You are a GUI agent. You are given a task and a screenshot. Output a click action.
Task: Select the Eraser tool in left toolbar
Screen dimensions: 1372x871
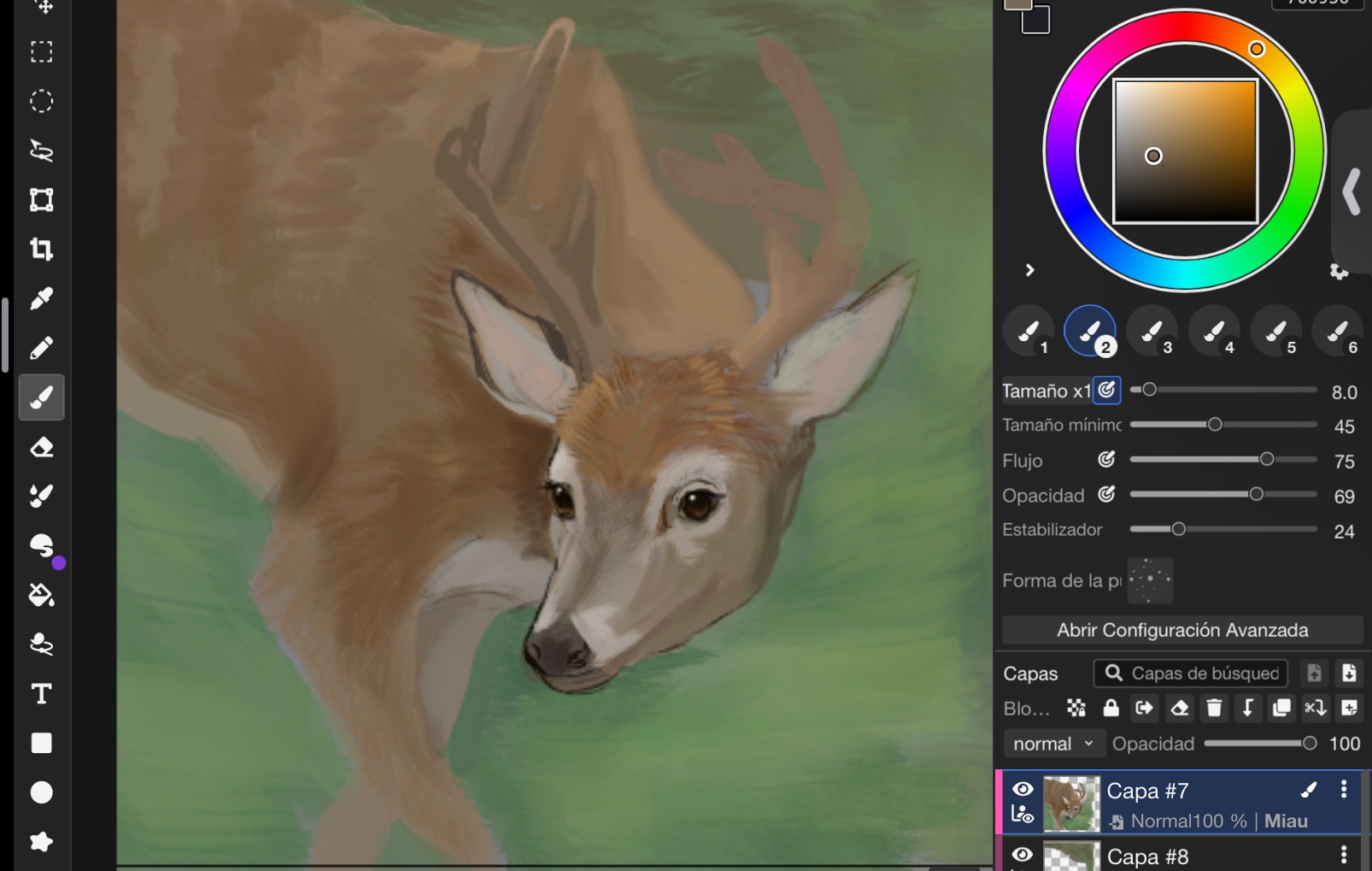(x=41, y=447)
